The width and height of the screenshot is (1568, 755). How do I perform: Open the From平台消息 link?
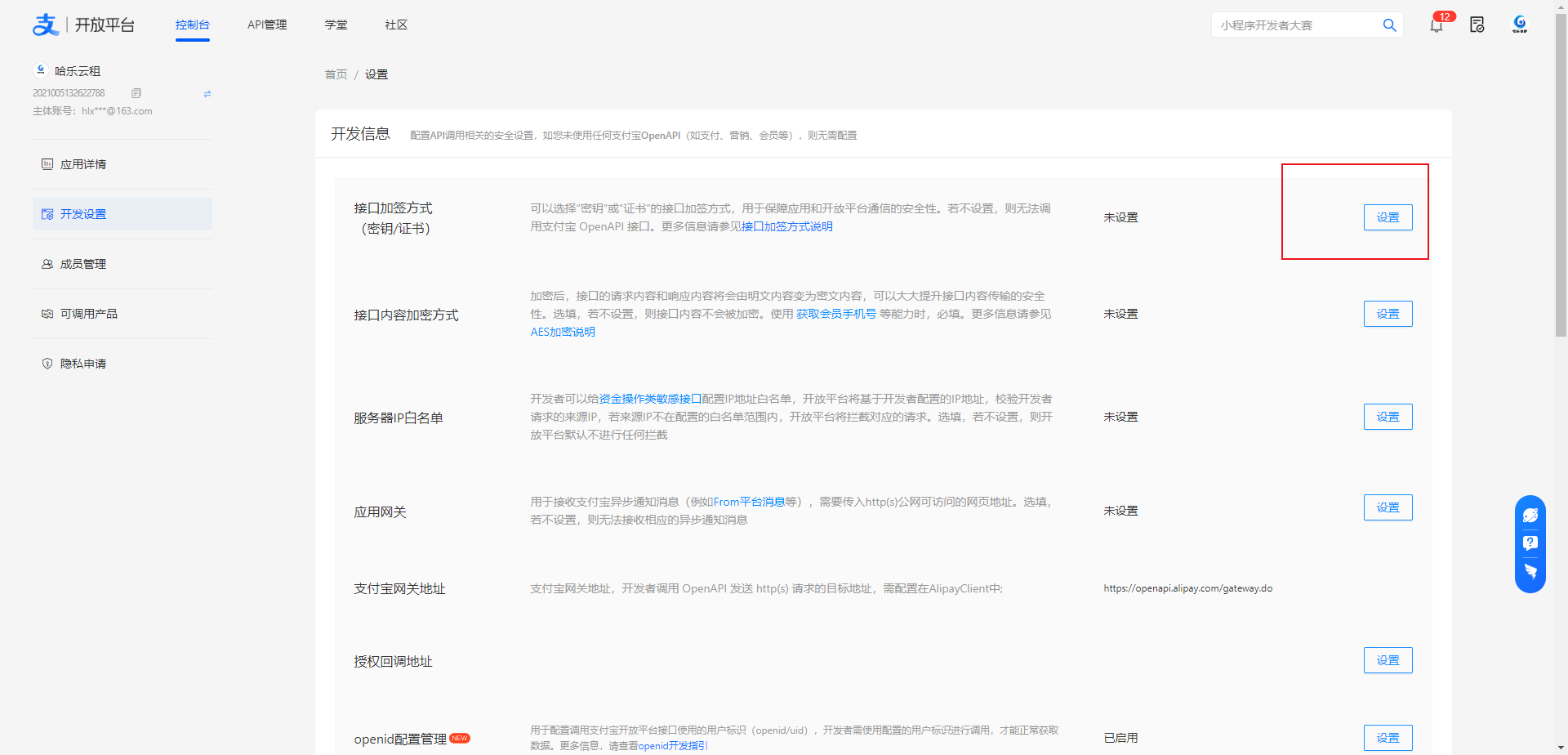point(749,502)
